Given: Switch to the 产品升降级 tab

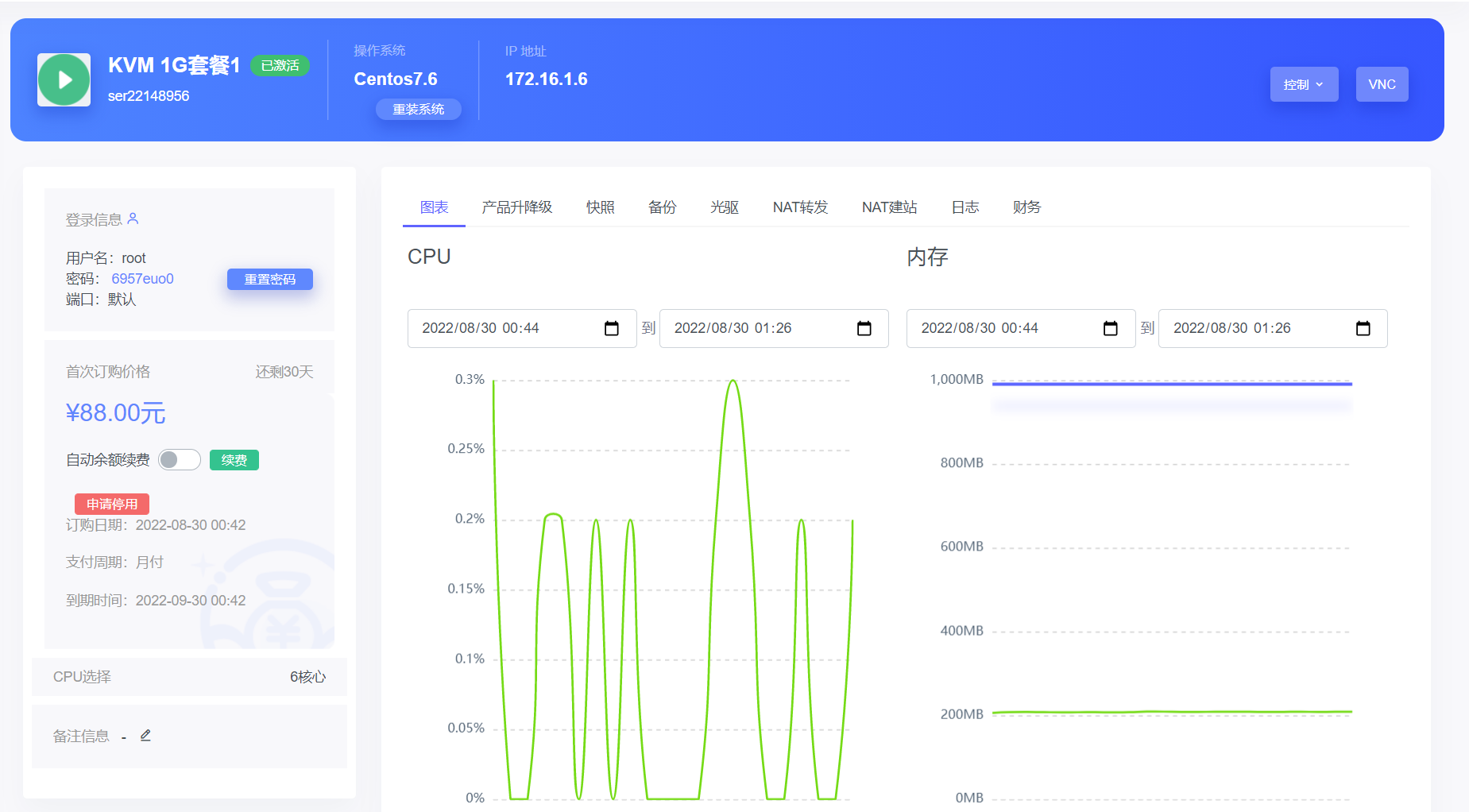Looking at the screenshot, I should point(517,207).
